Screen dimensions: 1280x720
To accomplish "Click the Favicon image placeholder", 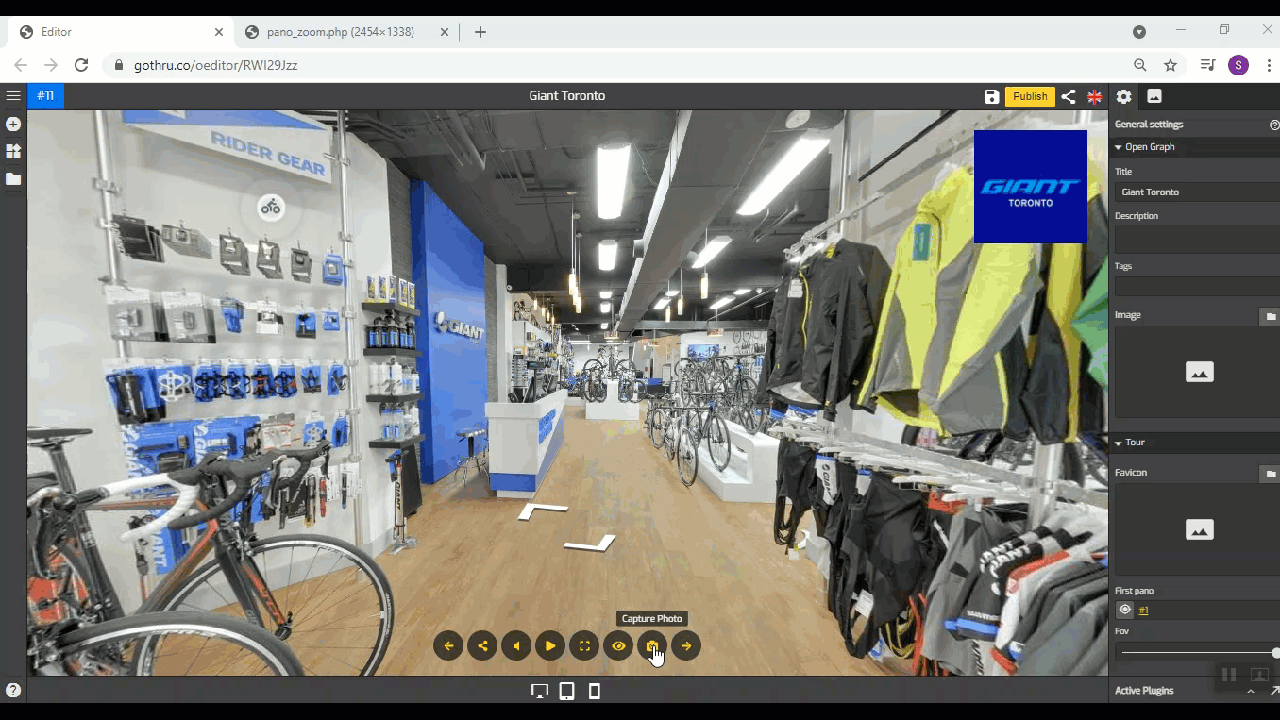I will [x=1199, y=529].
